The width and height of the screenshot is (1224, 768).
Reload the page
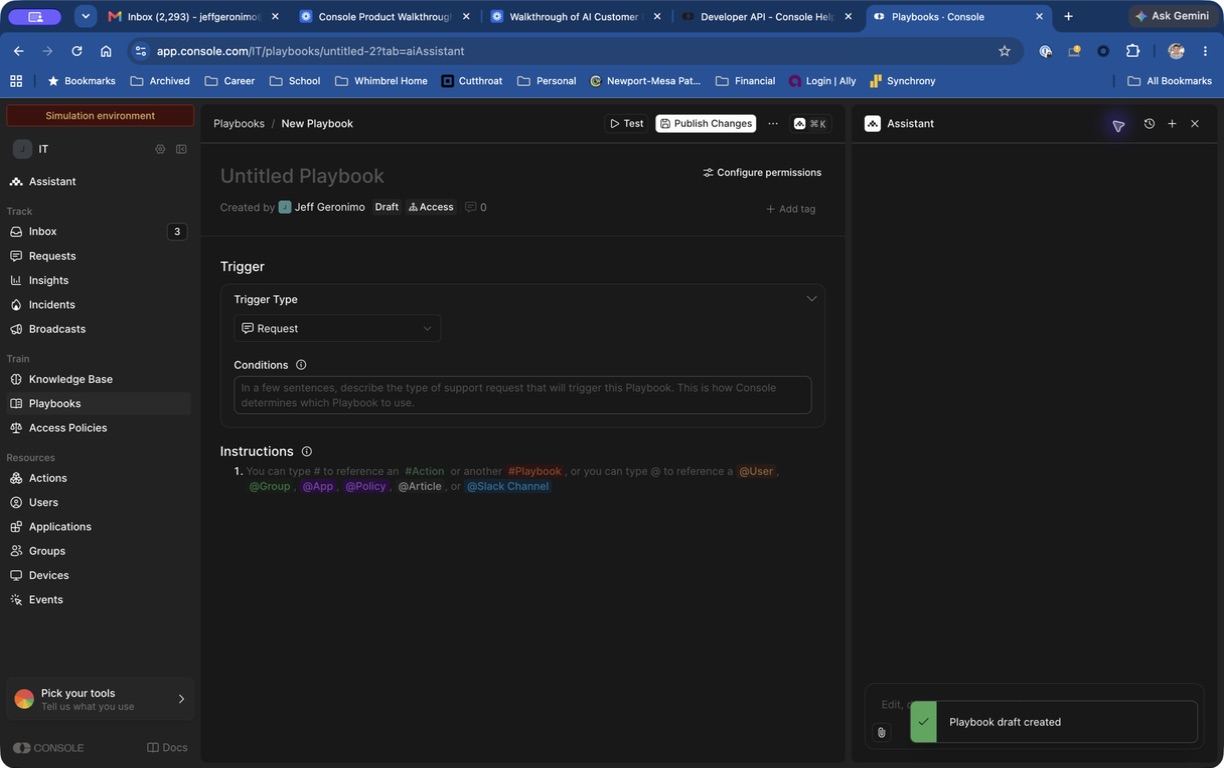coord(76,51)
